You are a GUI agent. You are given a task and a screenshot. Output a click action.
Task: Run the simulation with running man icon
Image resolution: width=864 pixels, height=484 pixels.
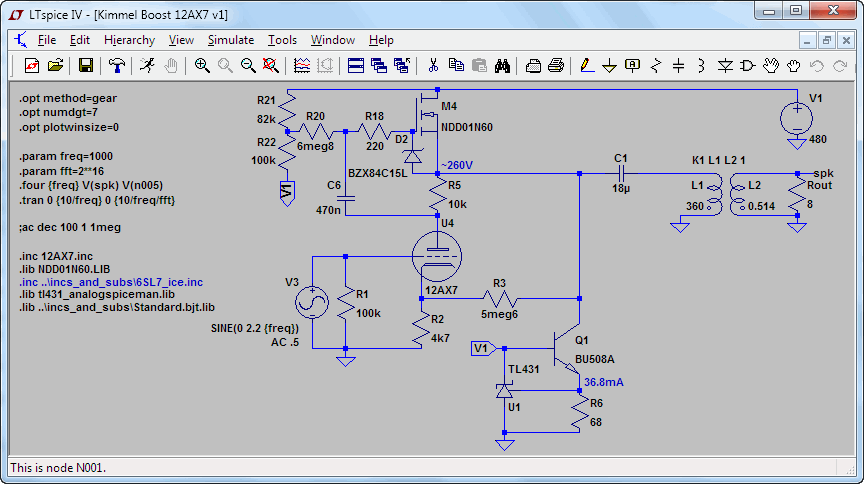tap(147, 66)
